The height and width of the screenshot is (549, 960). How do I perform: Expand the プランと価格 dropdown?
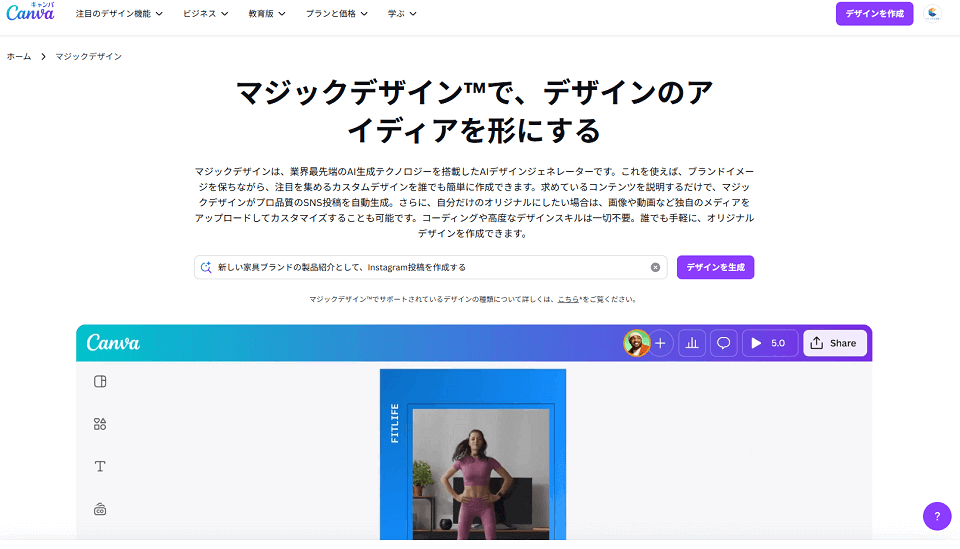coord(337,13)
